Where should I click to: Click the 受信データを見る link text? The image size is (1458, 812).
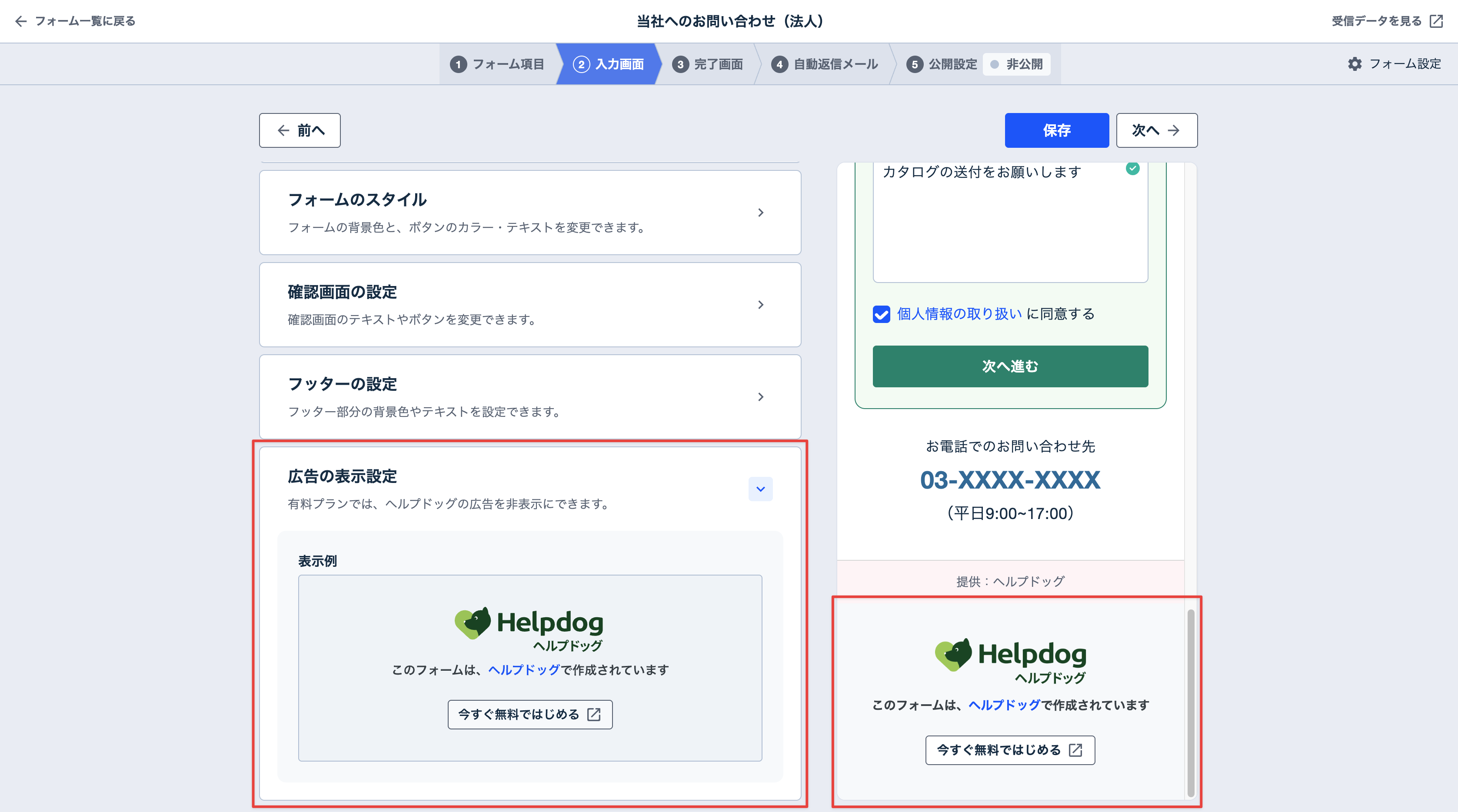pos(1376,21)
